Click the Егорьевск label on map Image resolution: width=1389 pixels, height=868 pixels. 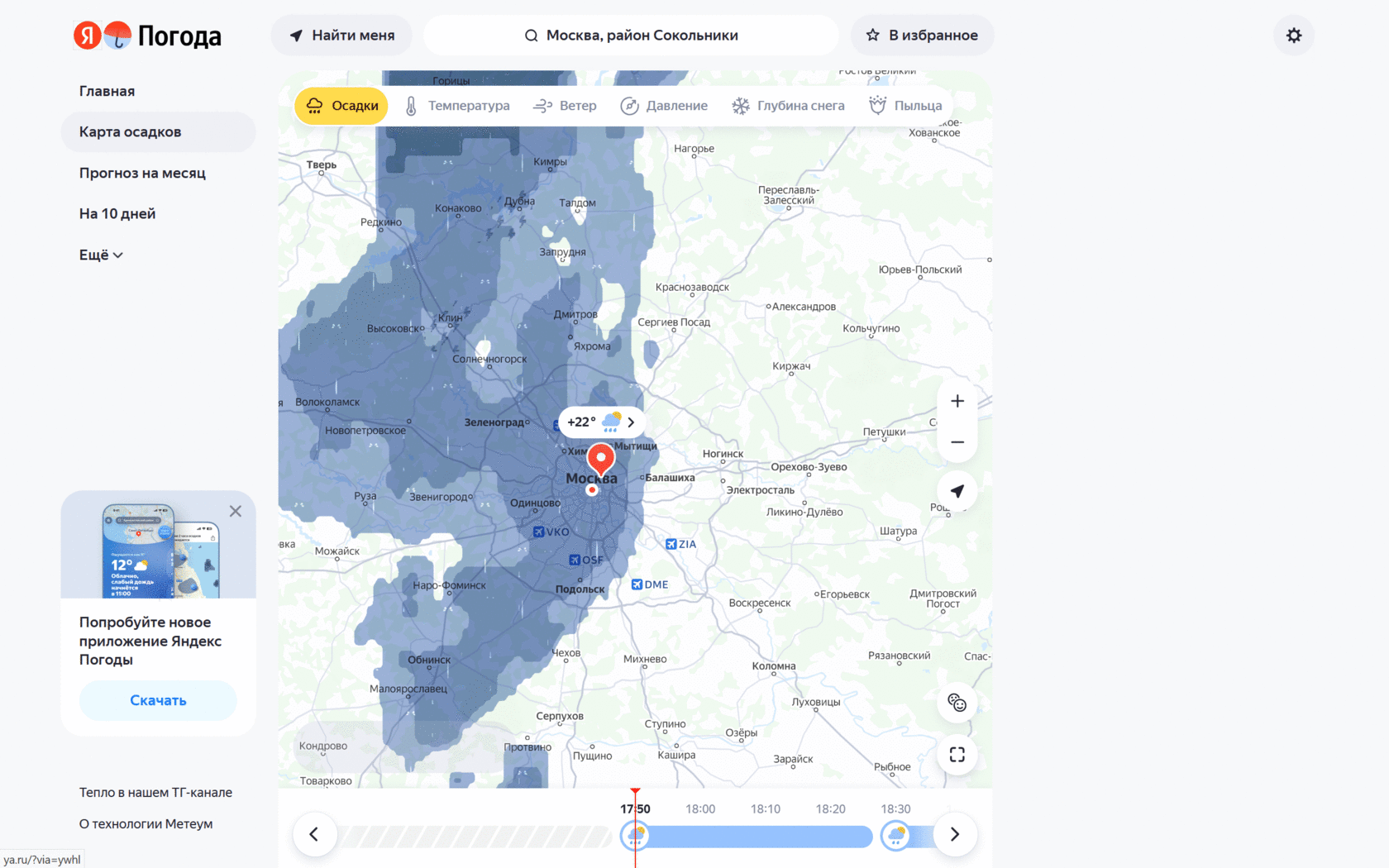click(845, 594)
